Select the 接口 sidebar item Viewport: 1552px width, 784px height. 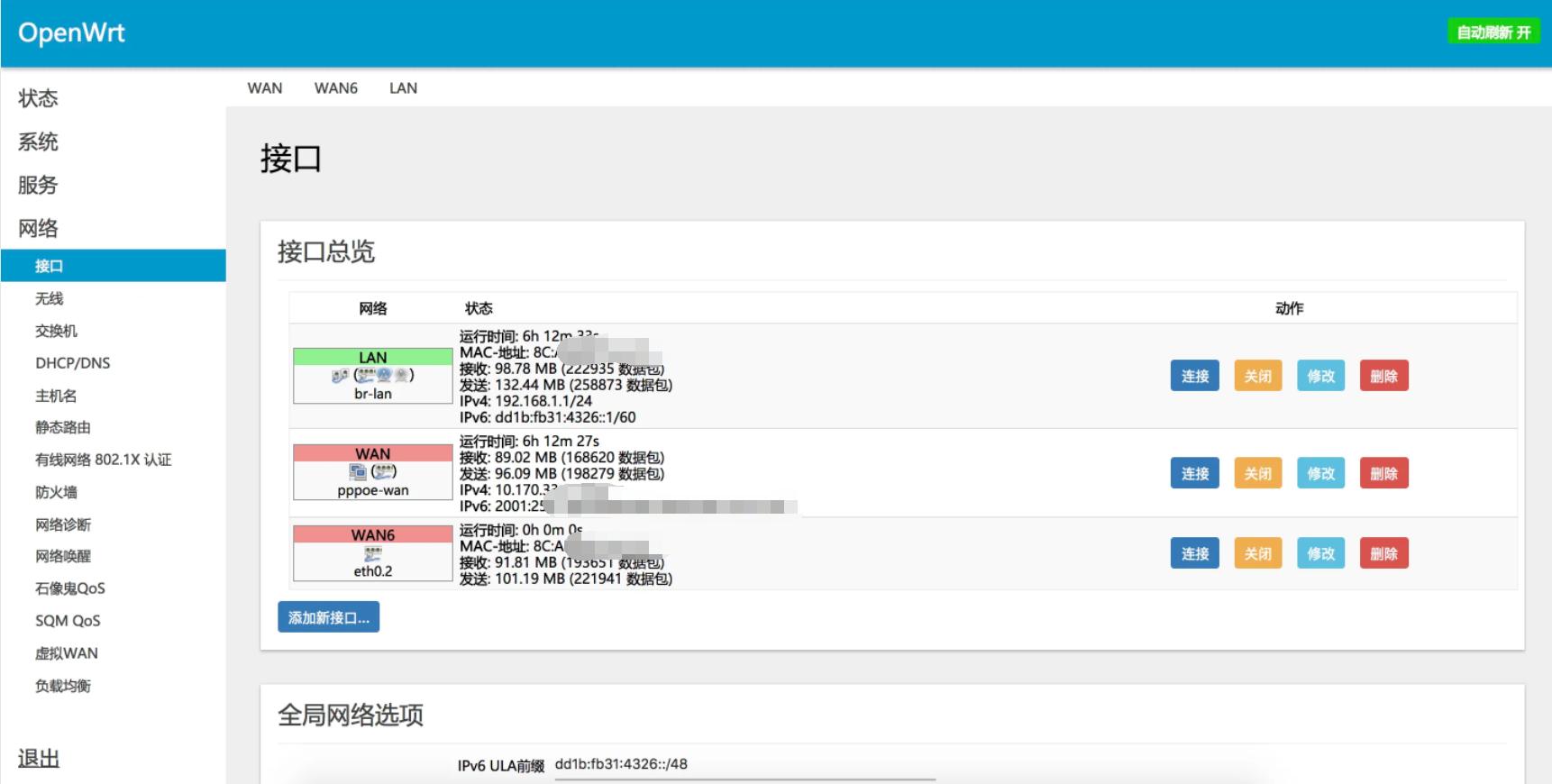(113, 266)
